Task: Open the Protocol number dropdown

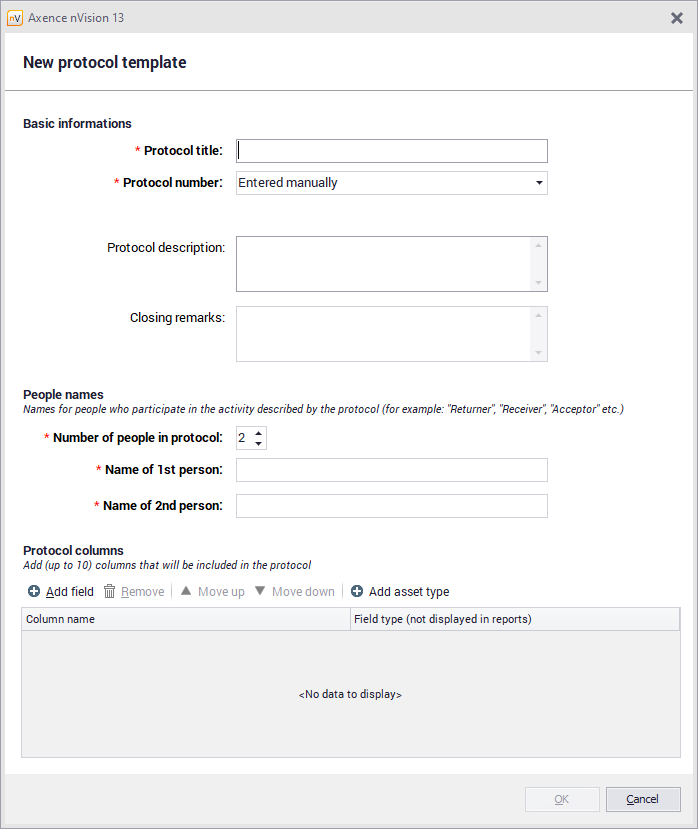Action: tap(539, 183)
